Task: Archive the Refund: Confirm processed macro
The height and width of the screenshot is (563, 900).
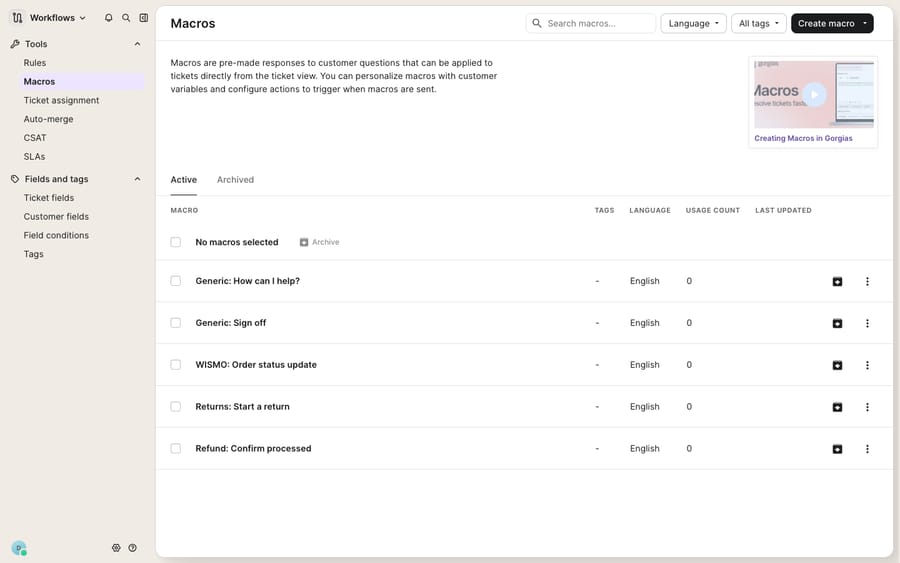Action: 837,449
